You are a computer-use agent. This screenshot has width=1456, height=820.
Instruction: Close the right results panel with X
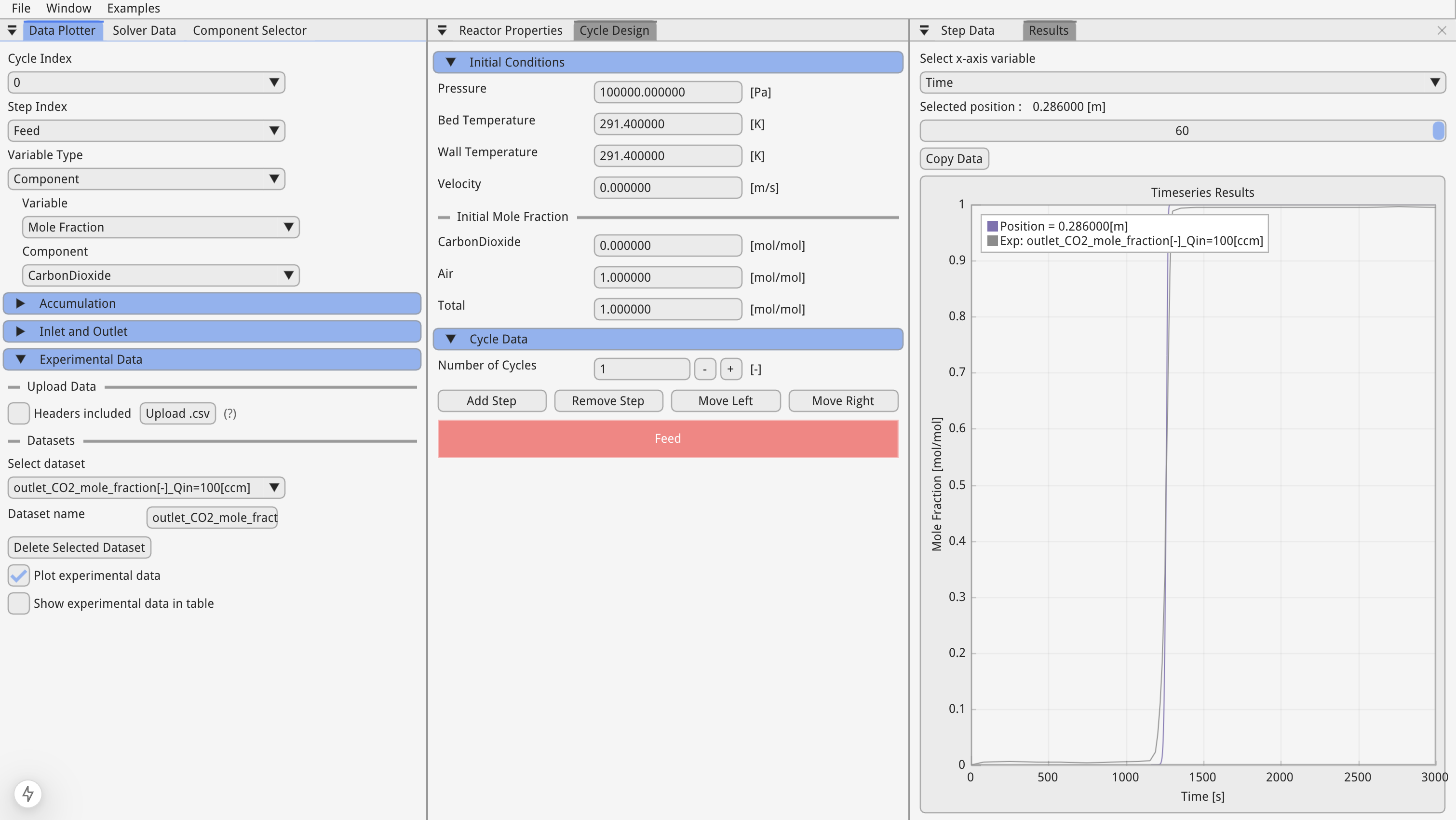click(x=1442, y=30)
